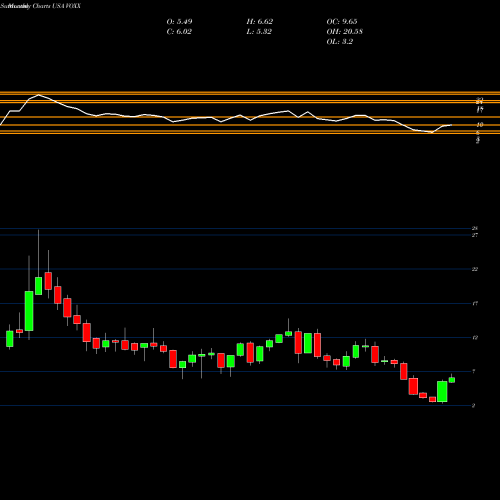Click the 'OH: 20.58' value

(x=344, y=32)
